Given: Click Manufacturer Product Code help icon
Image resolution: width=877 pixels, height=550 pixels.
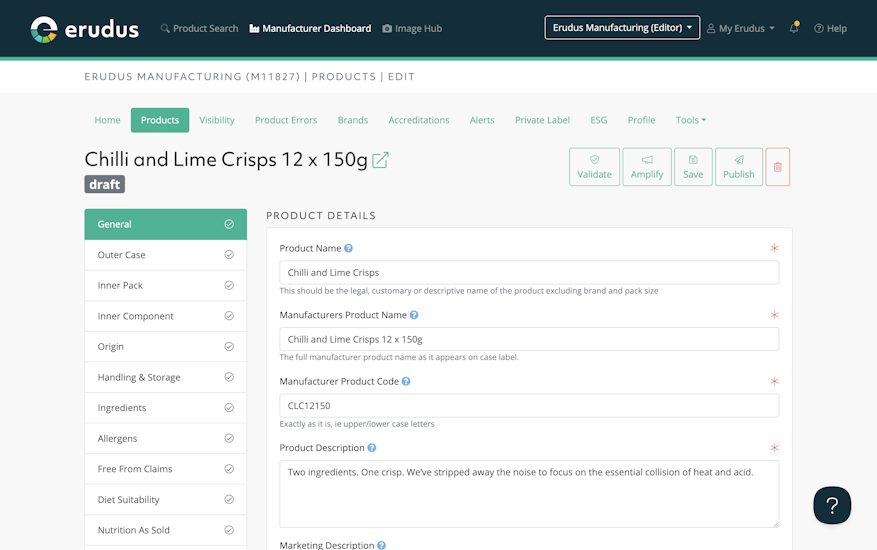Looking at the screenshot, I should click(x=406, y=382).
